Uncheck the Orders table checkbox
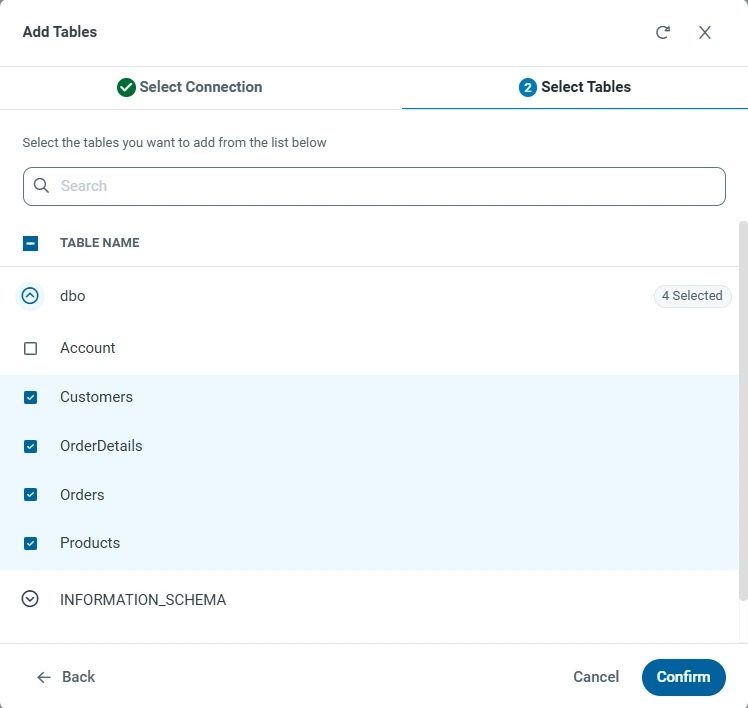Screen dimensions: 748x708 31,494
